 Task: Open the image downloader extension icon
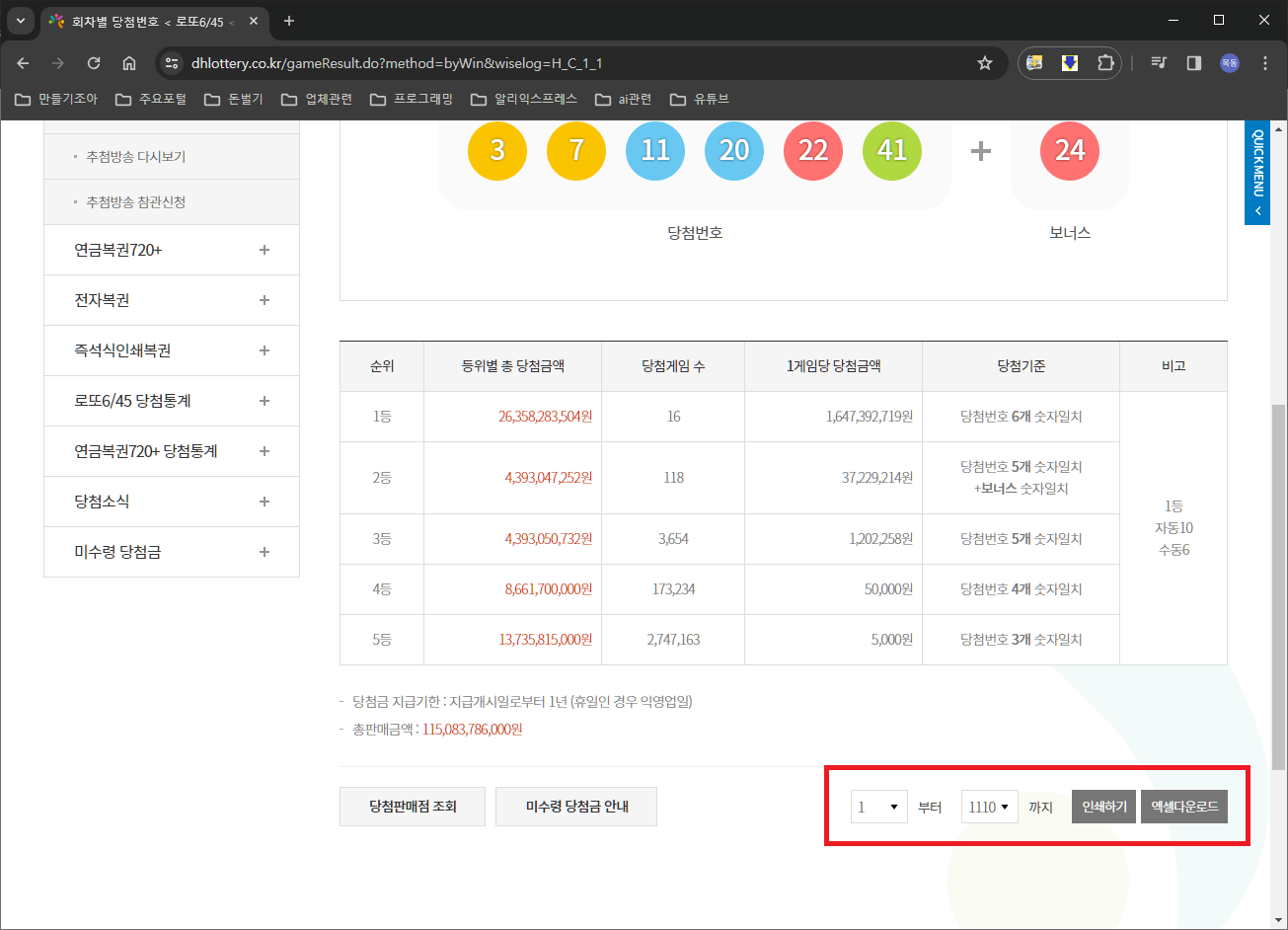tap(1034, 63)
